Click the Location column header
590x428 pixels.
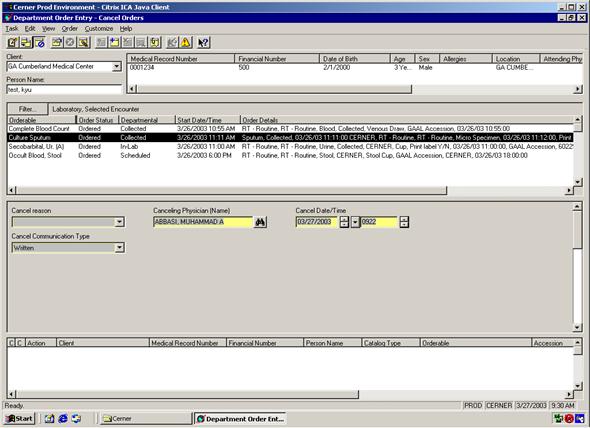pyautogui.click(x=516, y=59)
